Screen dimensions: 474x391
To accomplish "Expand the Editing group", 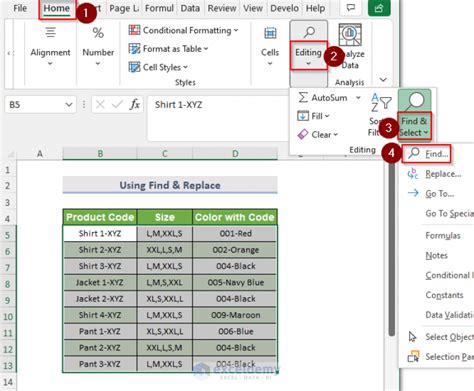I will tap(308, 55).
